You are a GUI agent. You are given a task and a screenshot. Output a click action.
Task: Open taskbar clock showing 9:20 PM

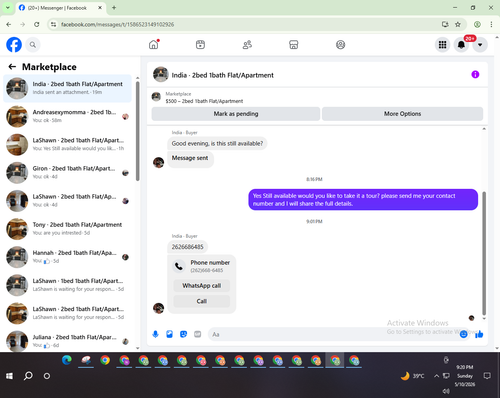465,376
